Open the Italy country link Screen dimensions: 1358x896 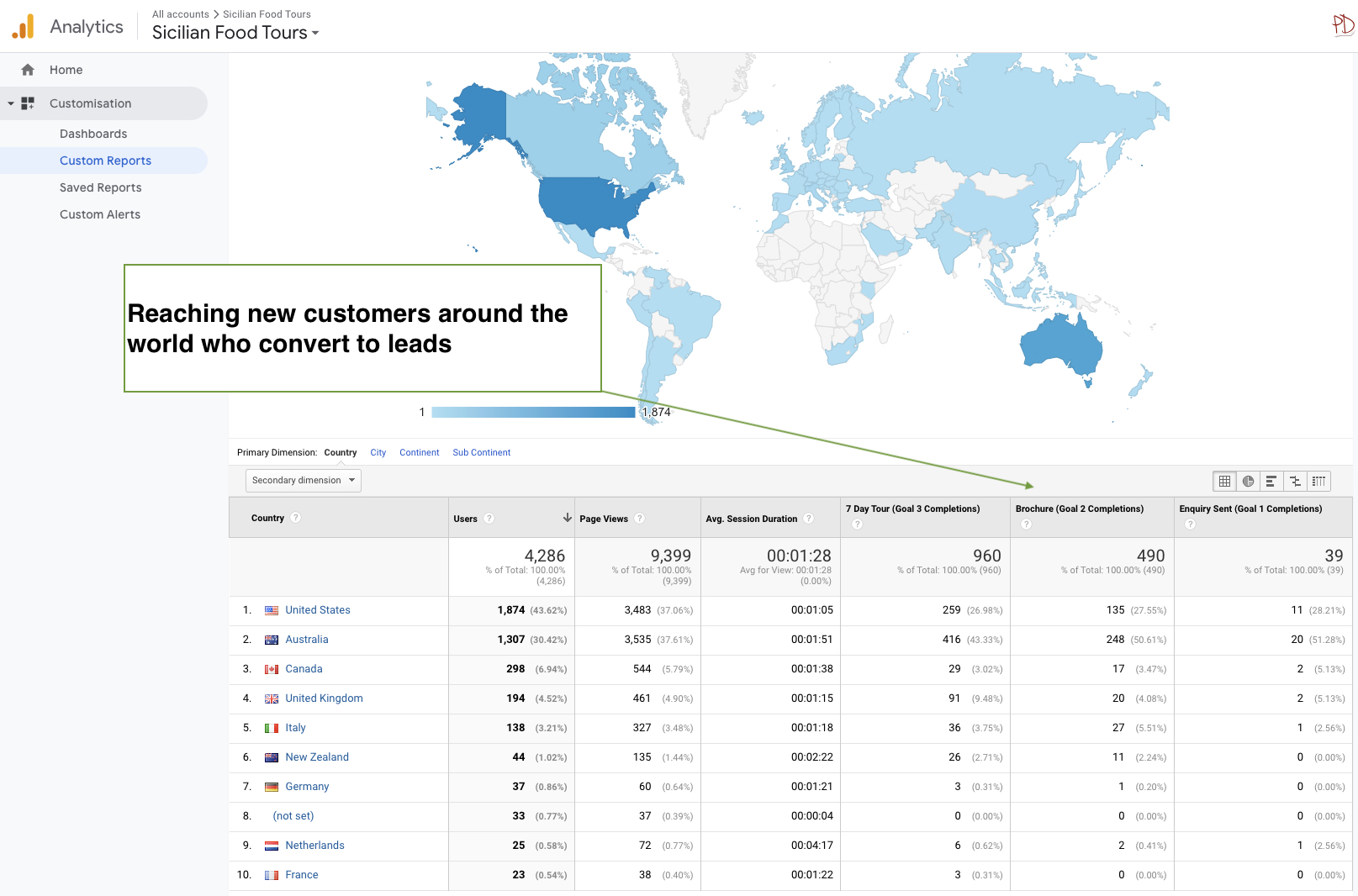(x=295, y=728)
